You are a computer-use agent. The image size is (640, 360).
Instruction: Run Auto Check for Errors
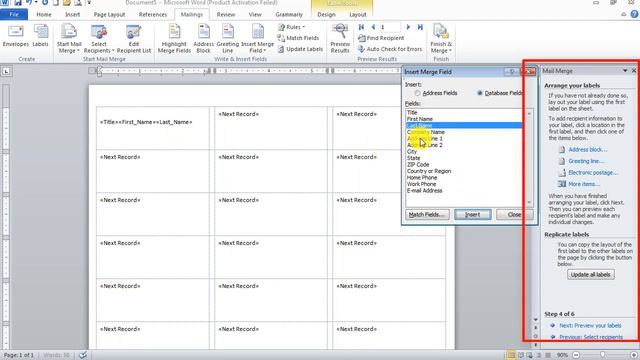click(x=390, y=49)
